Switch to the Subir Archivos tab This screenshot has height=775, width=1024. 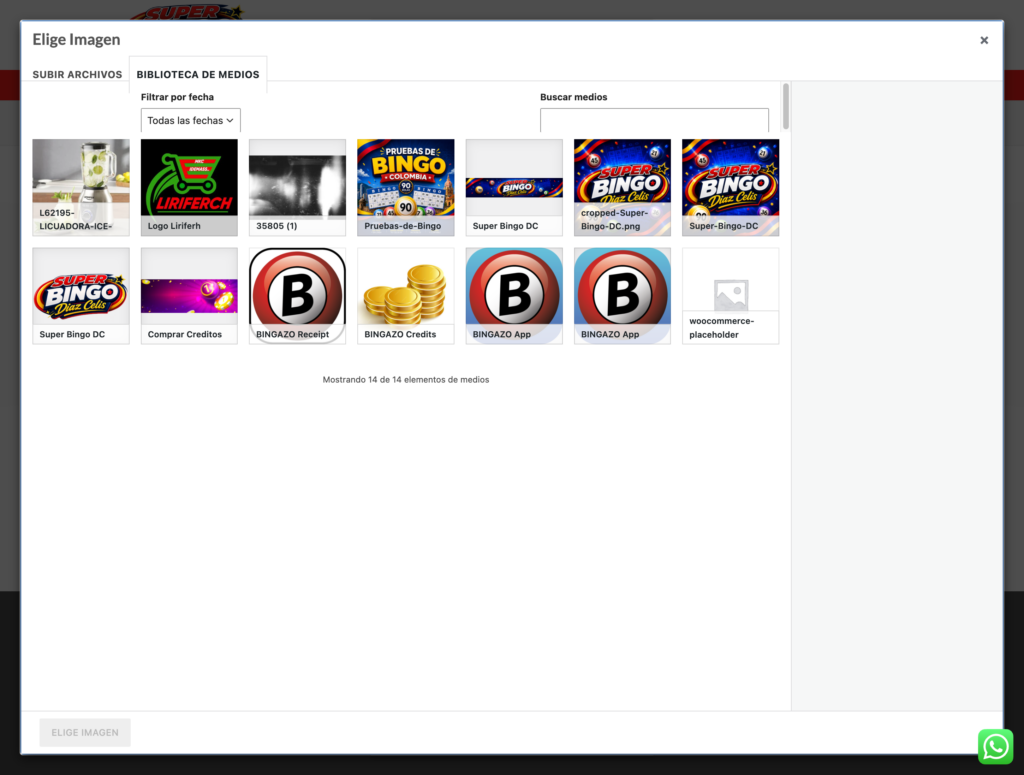(77, 74)
